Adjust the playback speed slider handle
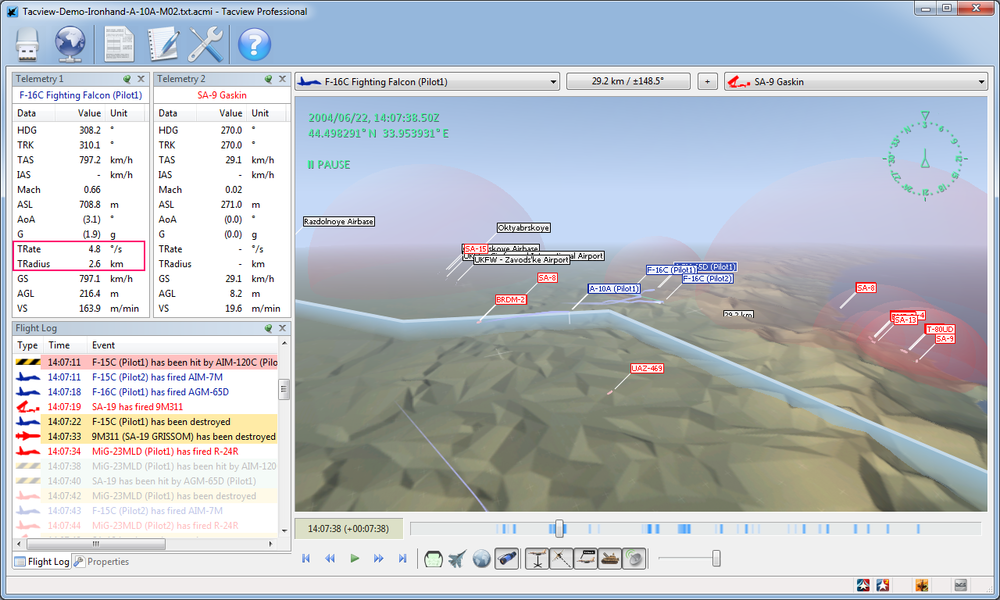Image resolution: width=1000 pixels, height=600 pixels. click(716, 559)
